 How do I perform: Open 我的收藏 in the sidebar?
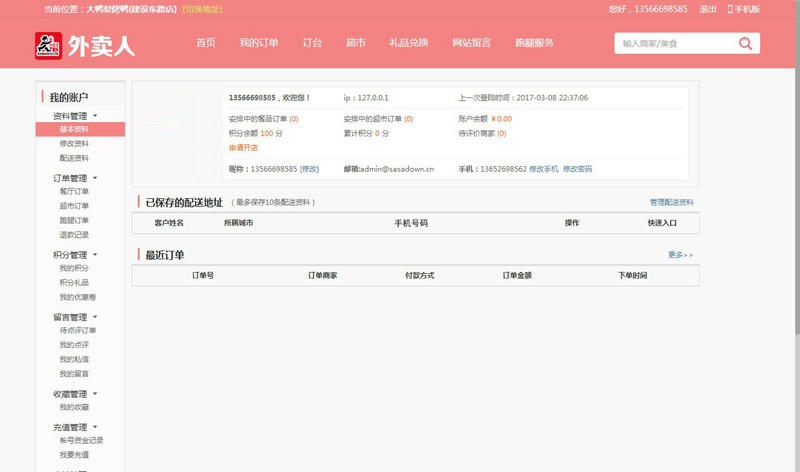click(74, 407)
